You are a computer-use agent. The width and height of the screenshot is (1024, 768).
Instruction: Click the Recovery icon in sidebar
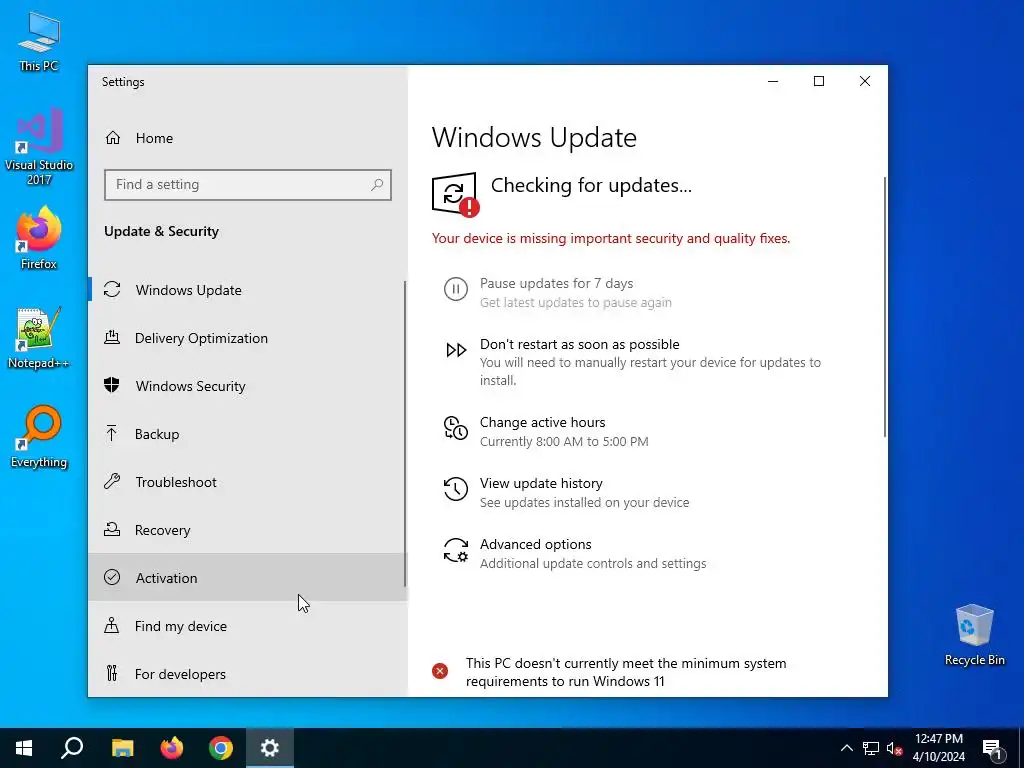[112, 530]
